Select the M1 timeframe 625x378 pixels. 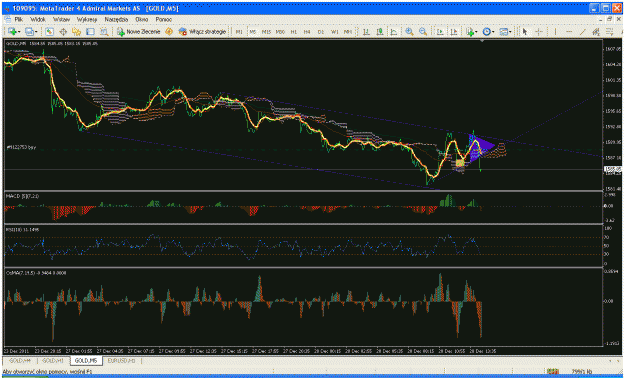239,32
